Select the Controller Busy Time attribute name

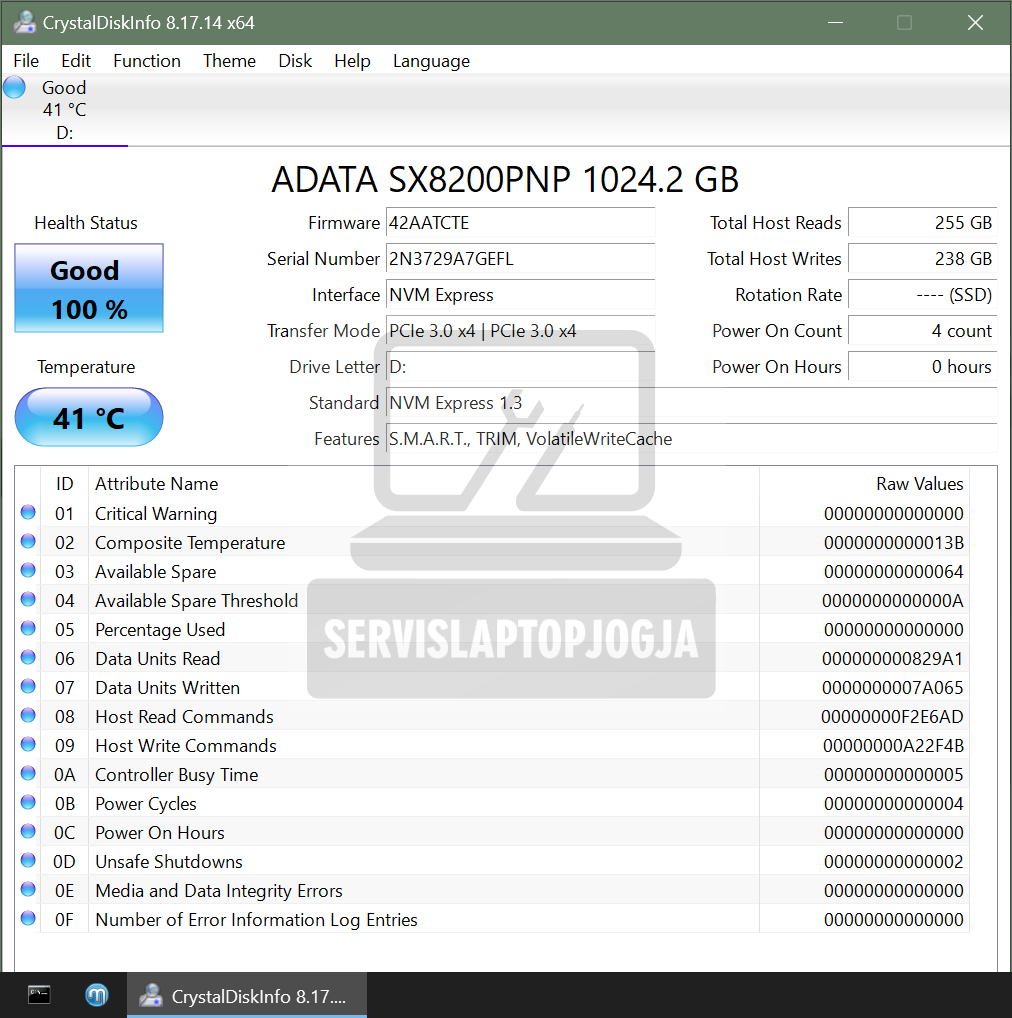point(177,775)
